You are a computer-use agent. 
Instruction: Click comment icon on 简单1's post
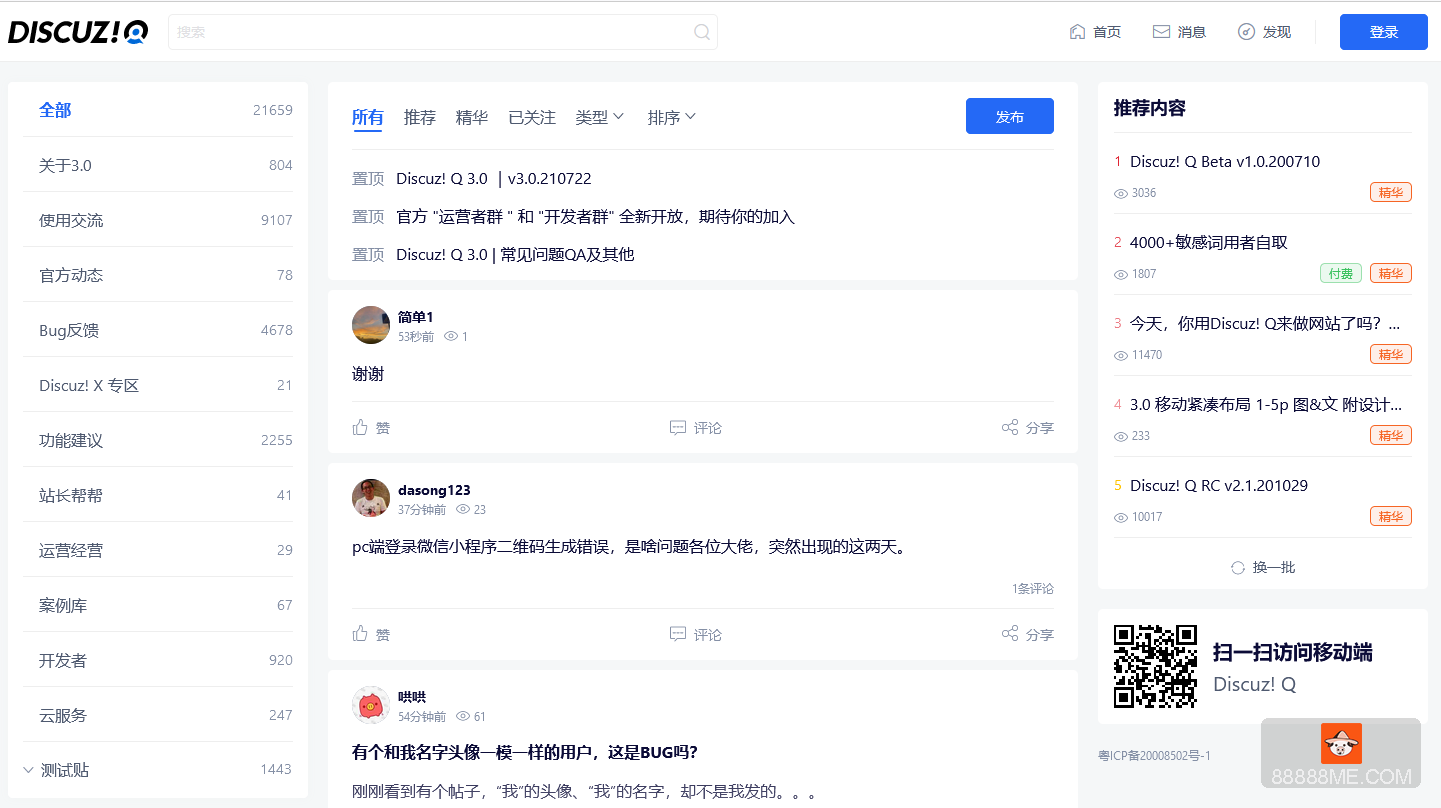point(678,427)
